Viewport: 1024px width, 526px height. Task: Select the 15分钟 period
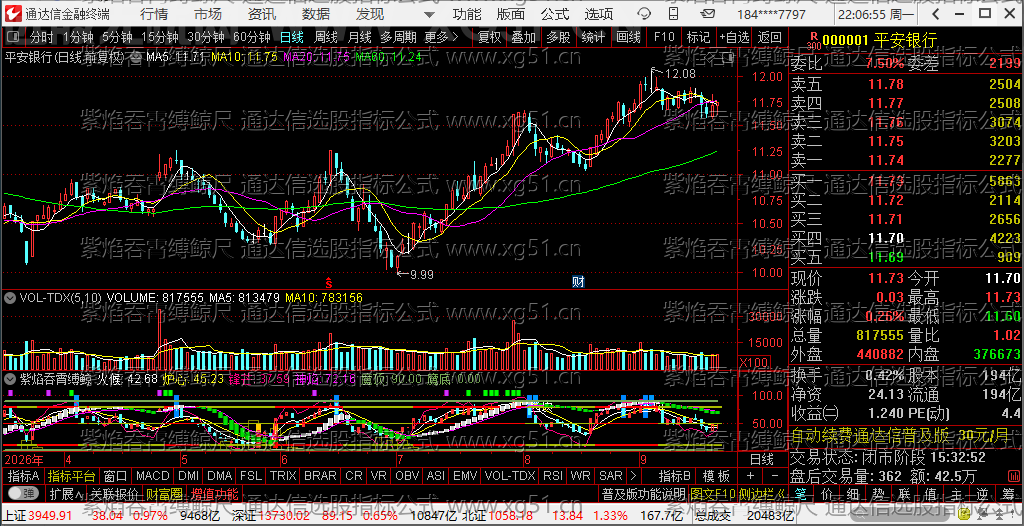160,37
